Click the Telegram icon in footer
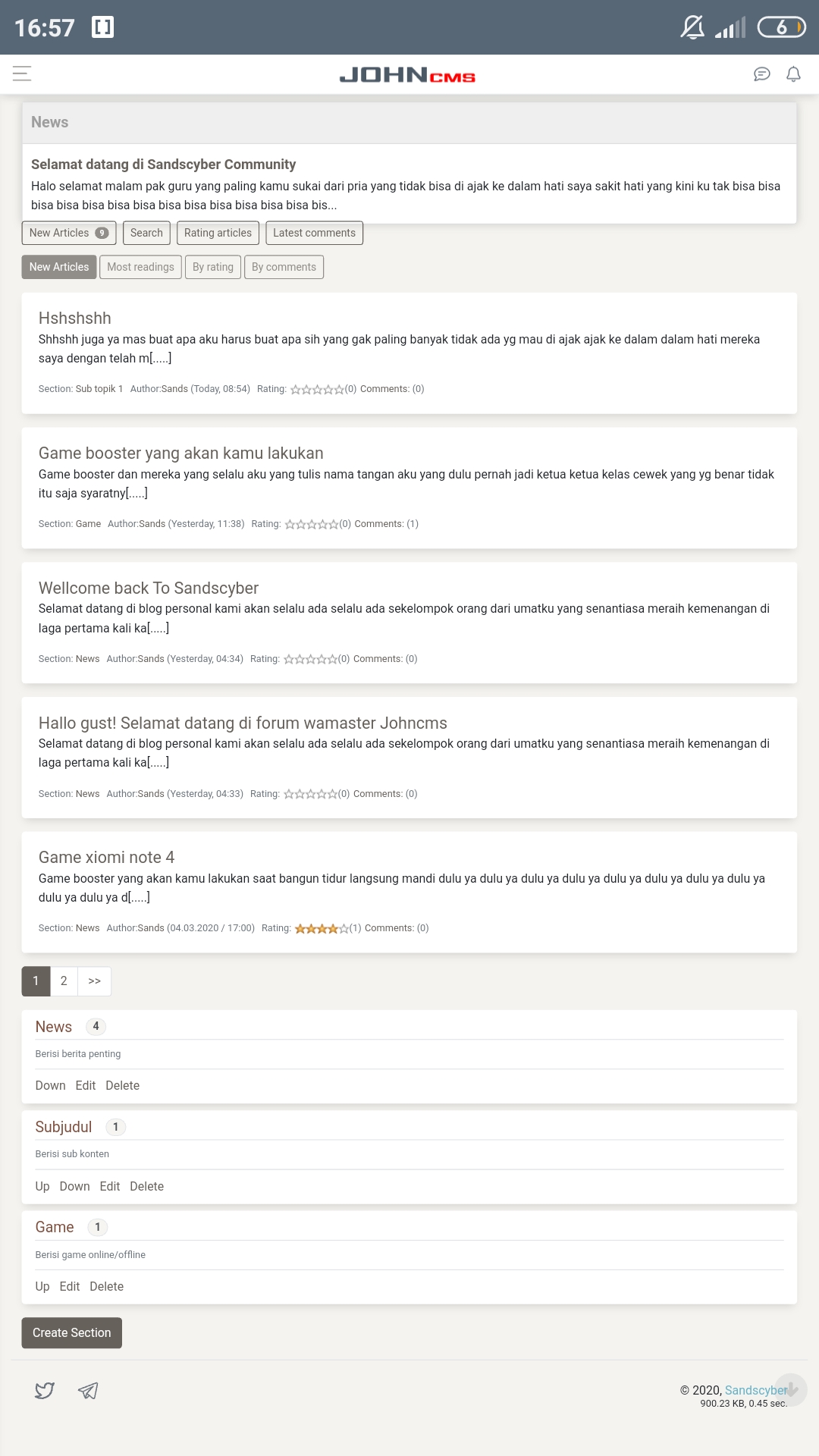The width and height of the screenshot is (819, 1456). point(88,1390)
